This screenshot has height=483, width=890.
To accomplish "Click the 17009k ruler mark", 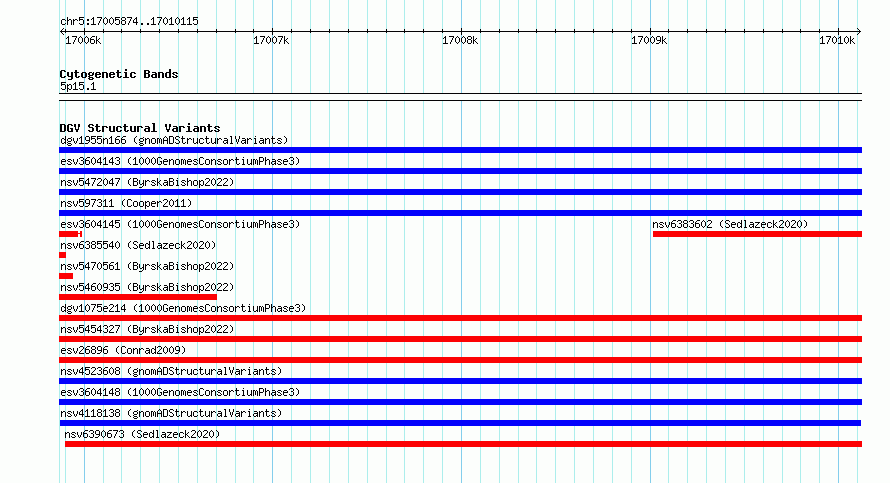I will pos(649,40).
